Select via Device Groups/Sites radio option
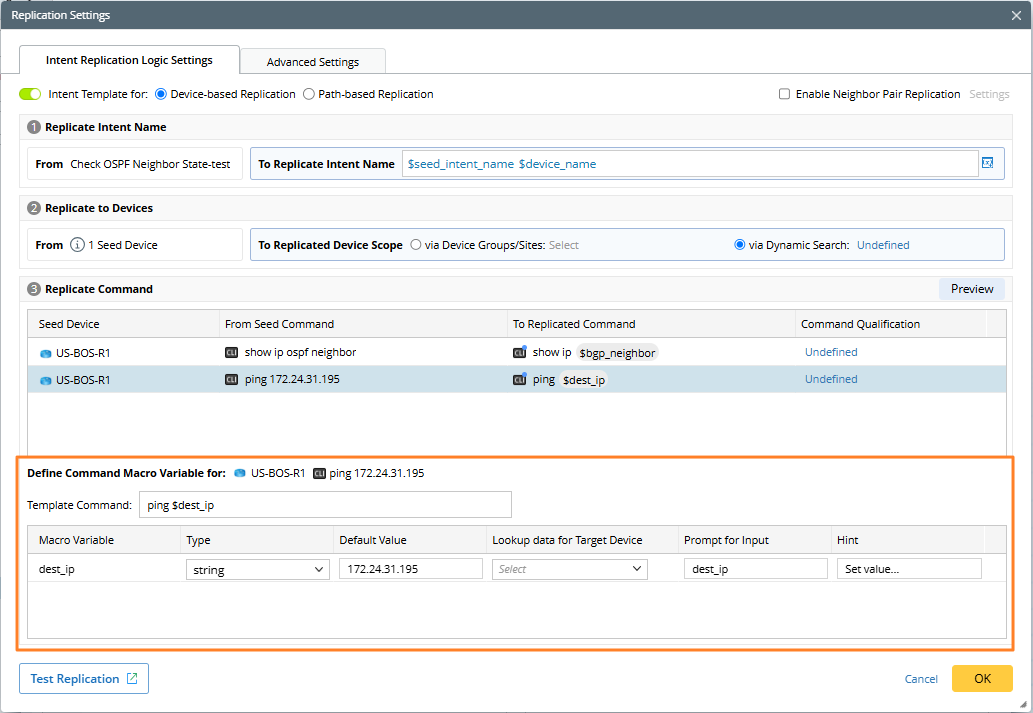This screenshot has height=713, width=1033. [415, 245]
